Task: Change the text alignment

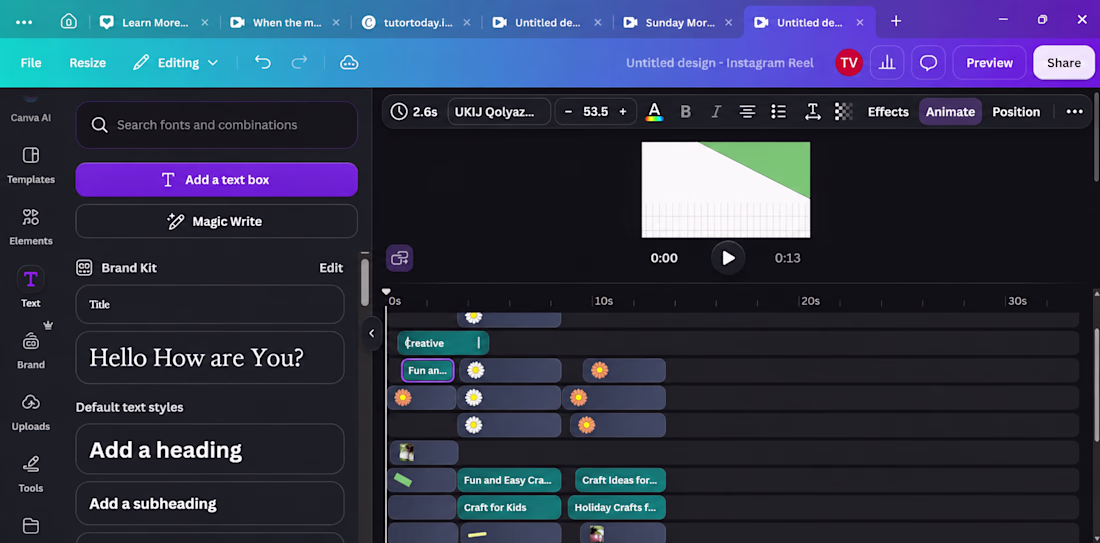Action: 747,112
